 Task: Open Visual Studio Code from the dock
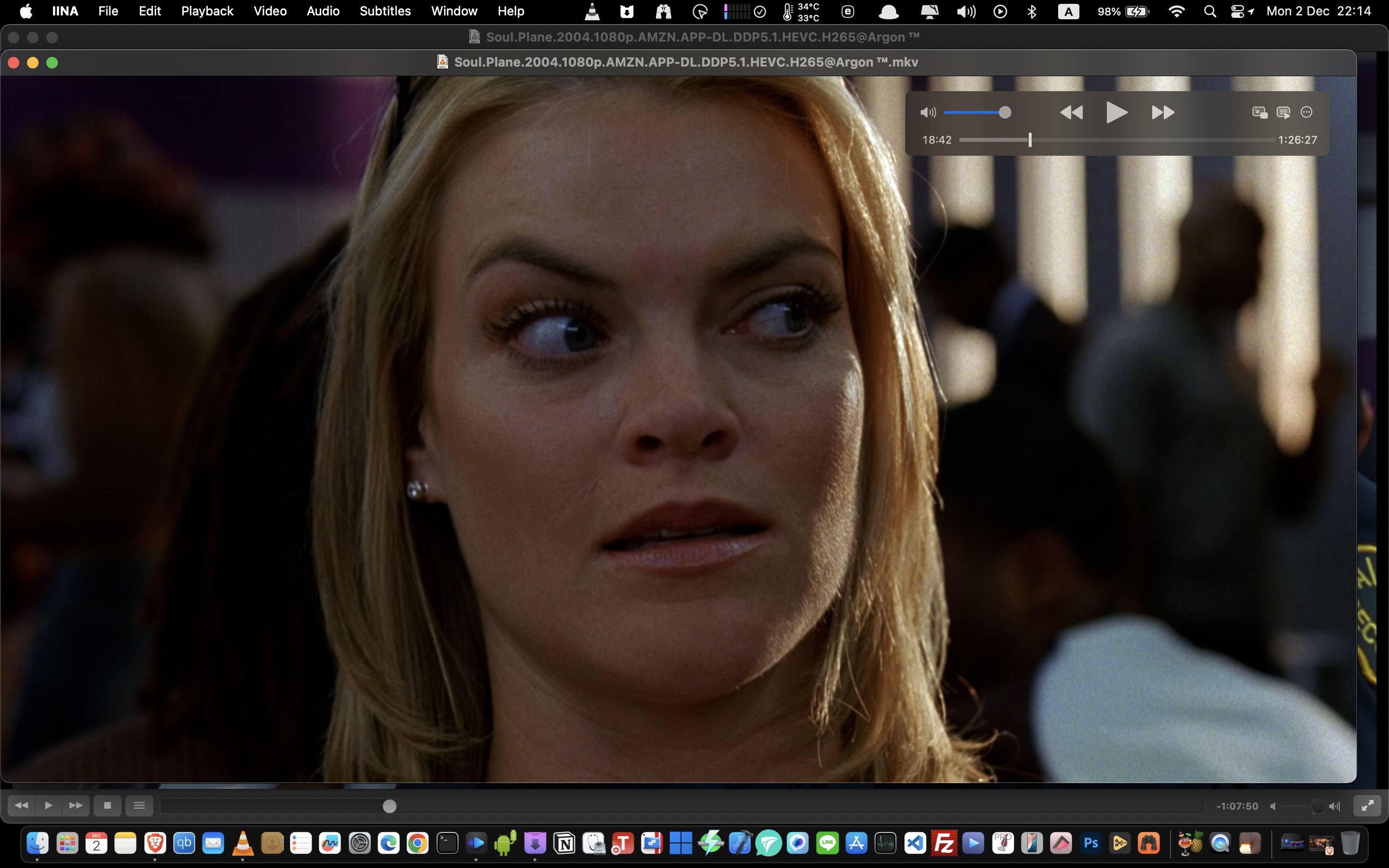[x=915, y=843]
